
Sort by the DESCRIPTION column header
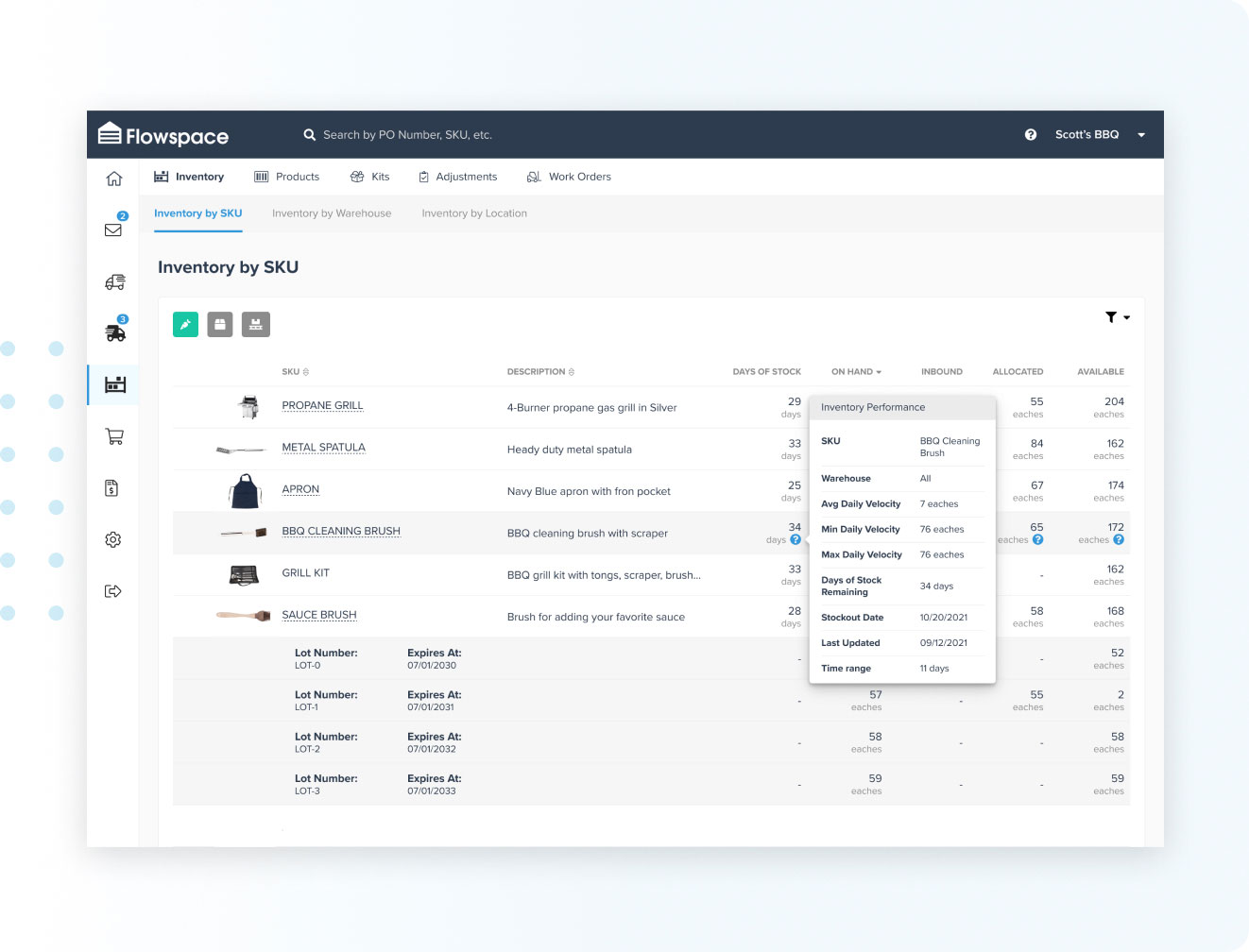540,372
